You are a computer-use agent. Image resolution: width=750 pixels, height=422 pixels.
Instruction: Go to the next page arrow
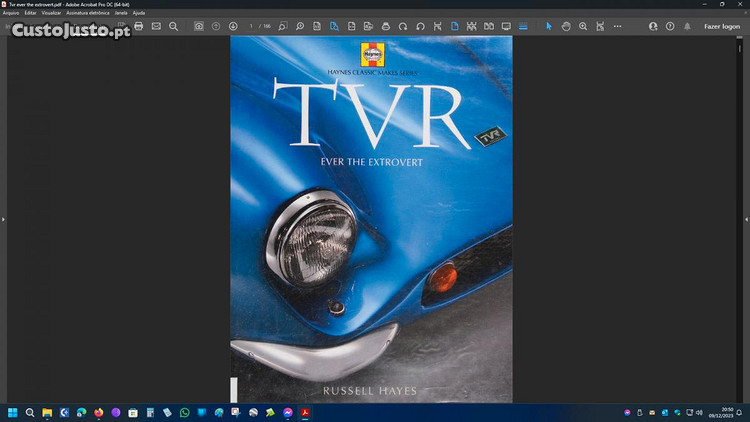pos(233,26)
